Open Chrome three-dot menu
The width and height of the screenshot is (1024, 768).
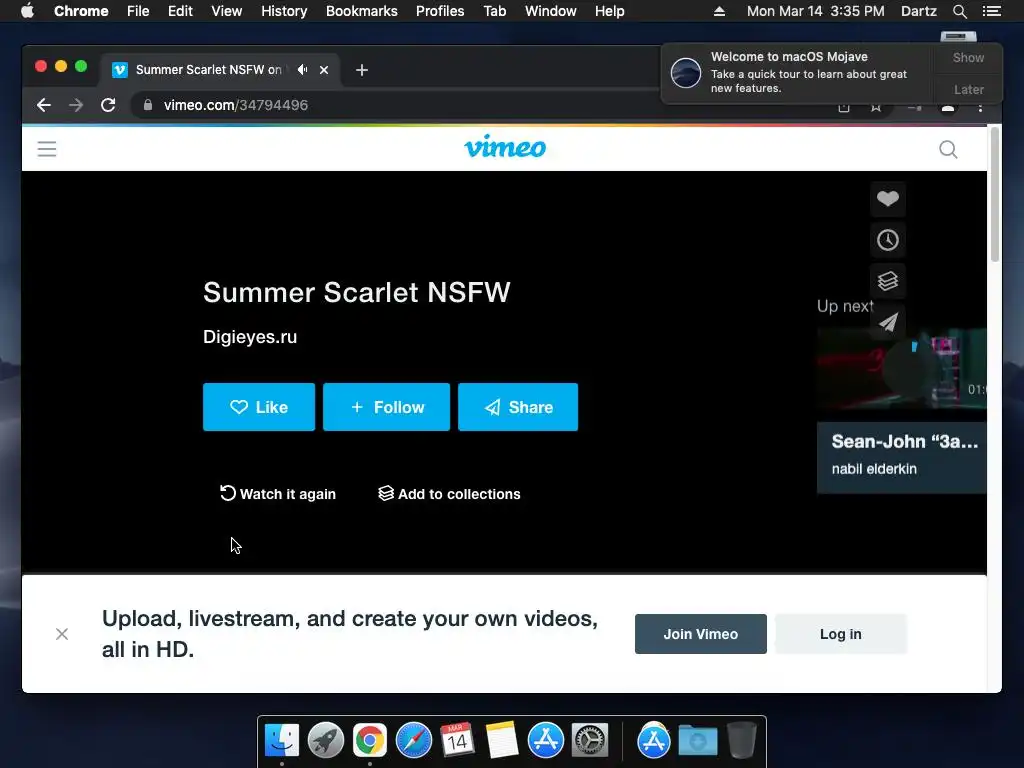(980, 107)
